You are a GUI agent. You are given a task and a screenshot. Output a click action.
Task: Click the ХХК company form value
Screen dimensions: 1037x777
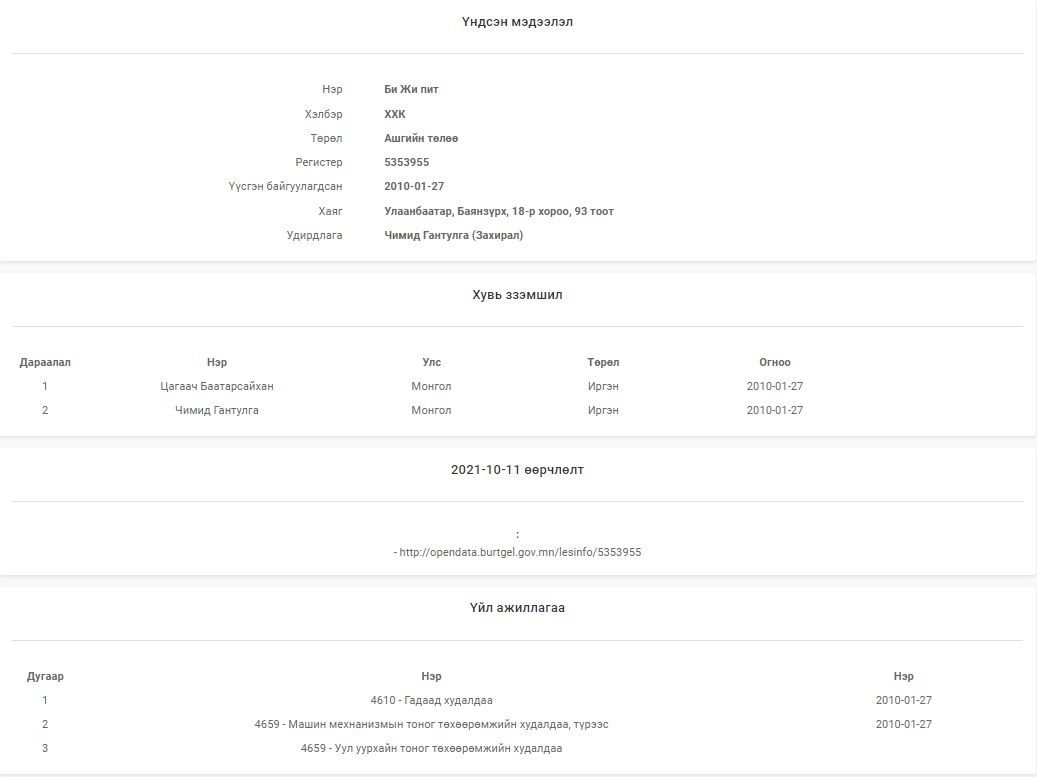395,114
